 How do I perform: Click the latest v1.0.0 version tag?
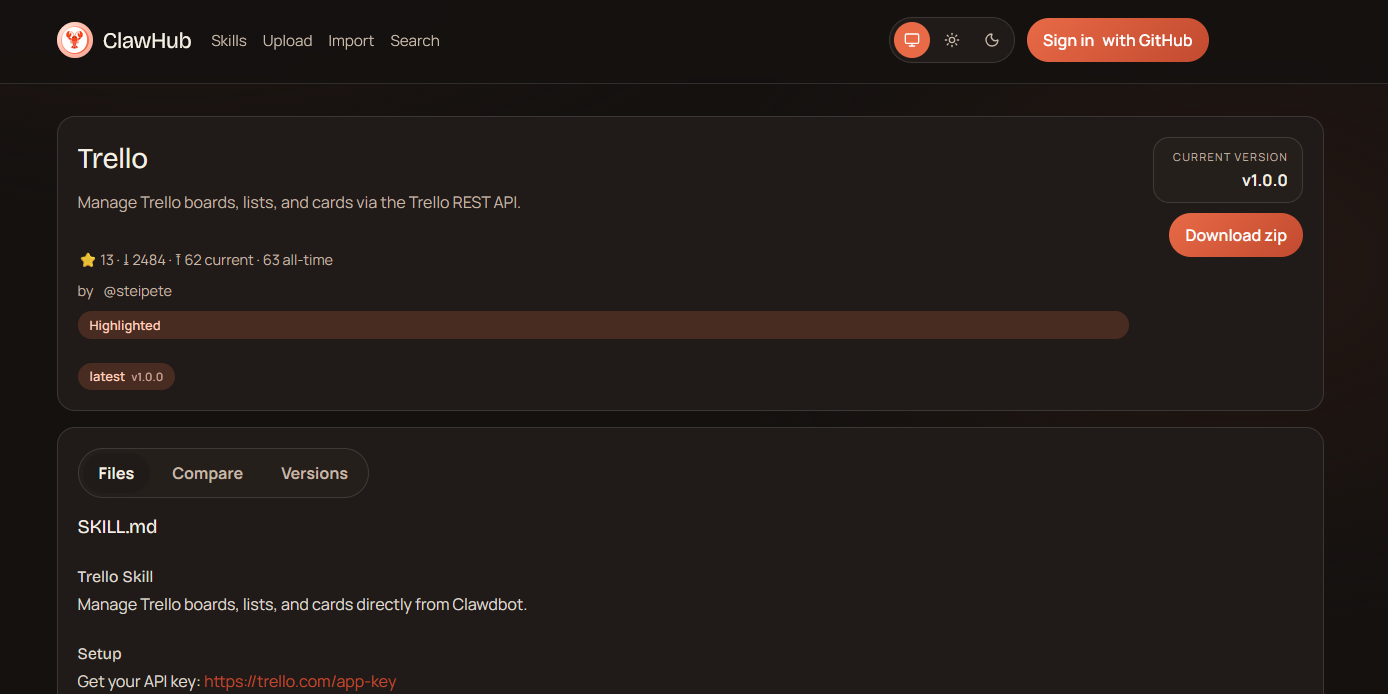click(x=126, y=377)
